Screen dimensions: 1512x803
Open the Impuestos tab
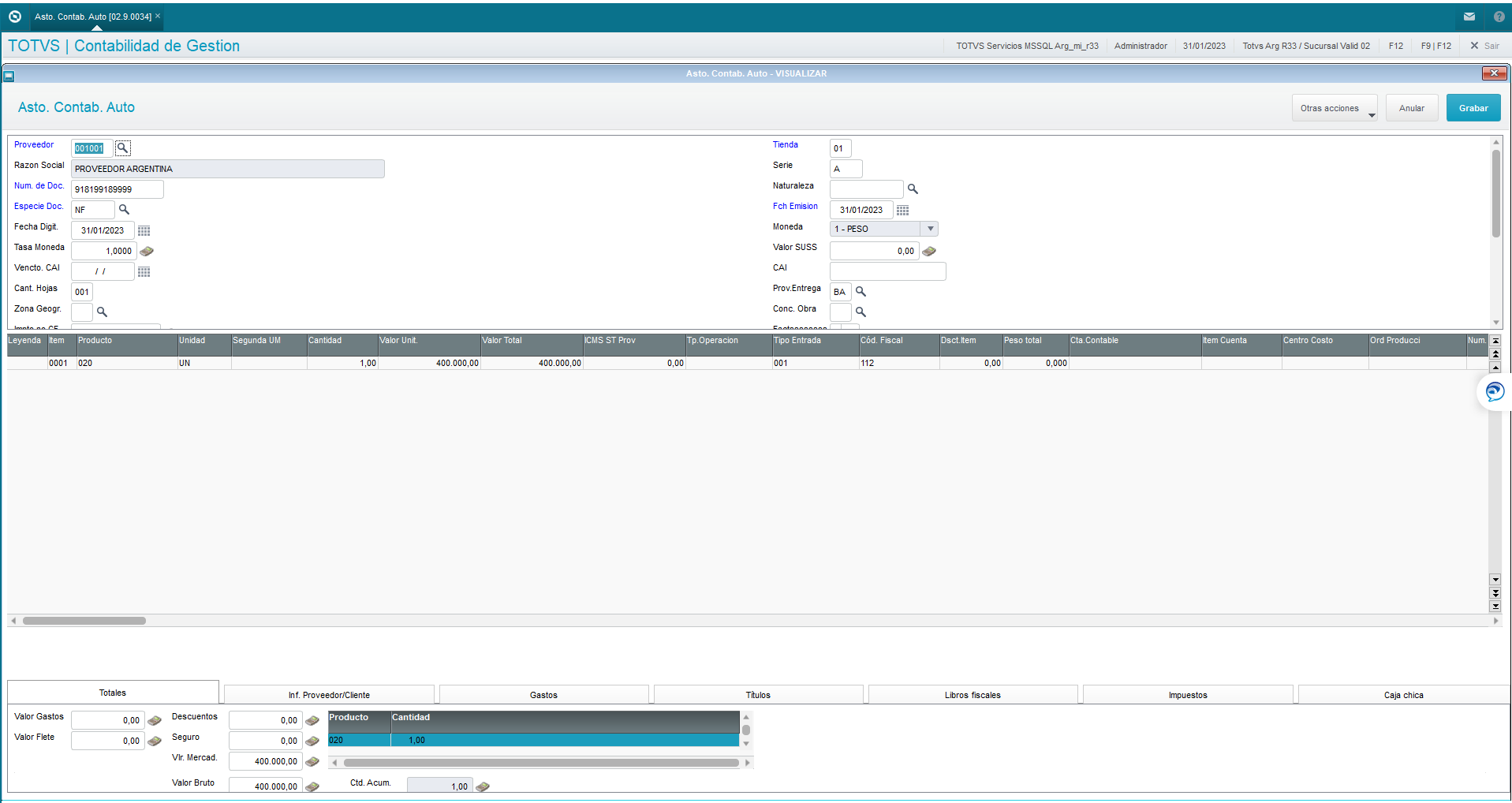(1188, 695)
